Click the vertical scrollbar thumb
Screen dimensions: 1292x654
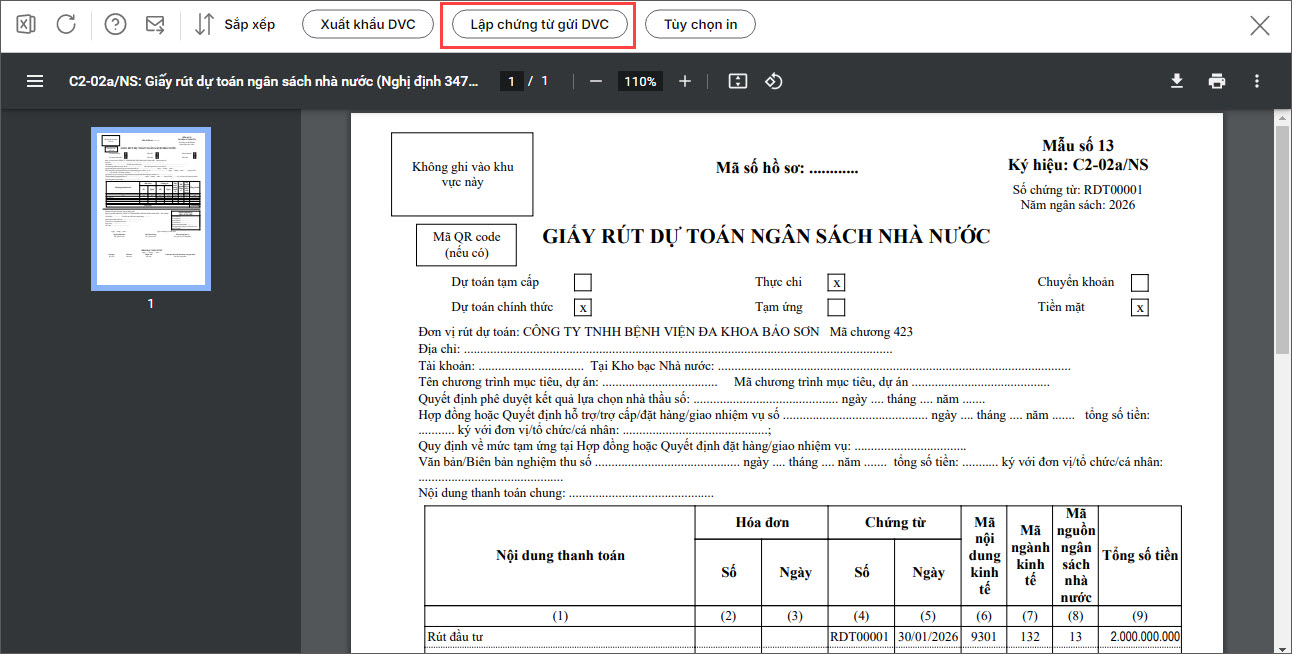coord(1283,238)
